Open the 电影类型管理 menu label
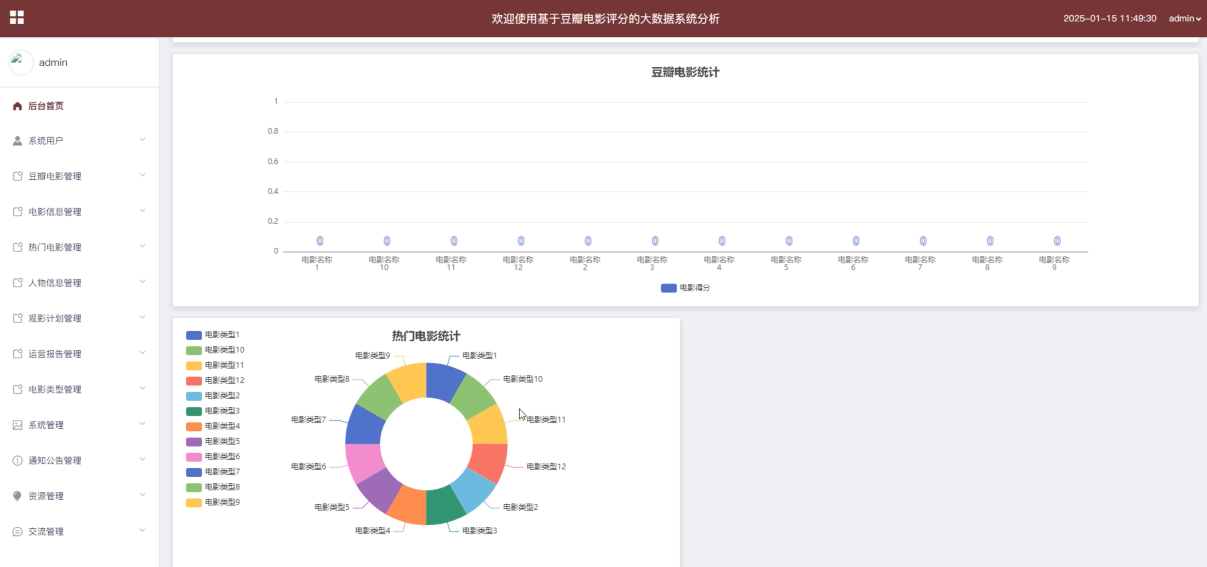Viewport: 1207px width, 567px height. (x=55, y=390)
